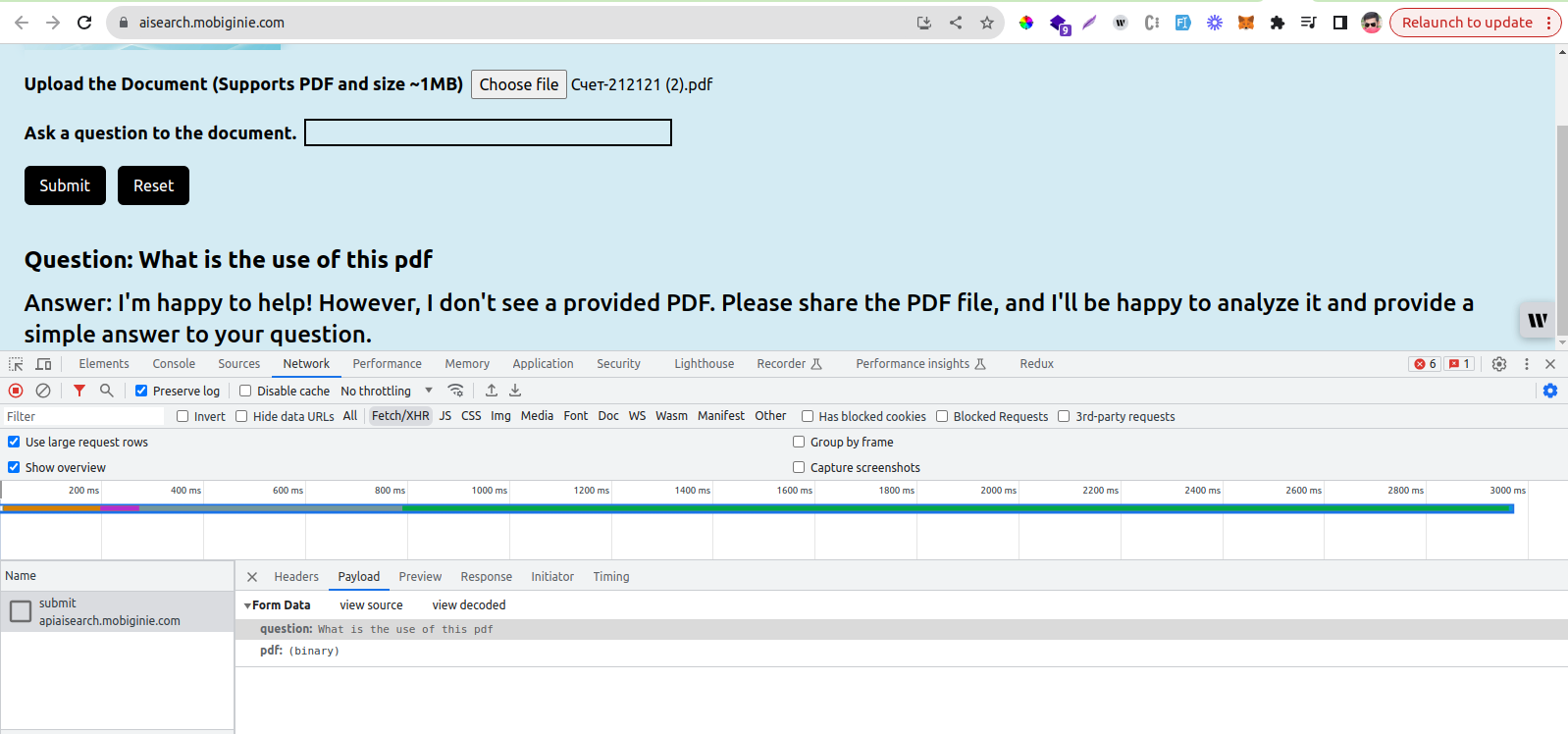Bookmark this page with star icon
1568x734 pixels.
(987, 23)
